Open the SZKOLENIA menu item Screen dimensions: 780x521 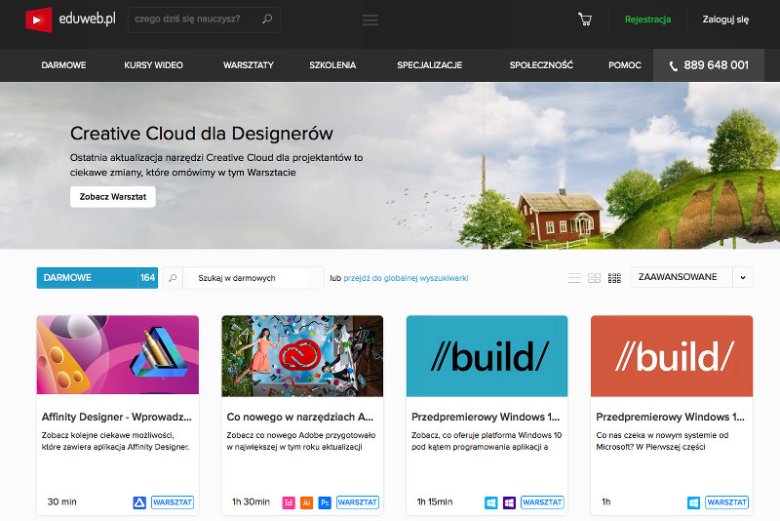tap(332, 65)
